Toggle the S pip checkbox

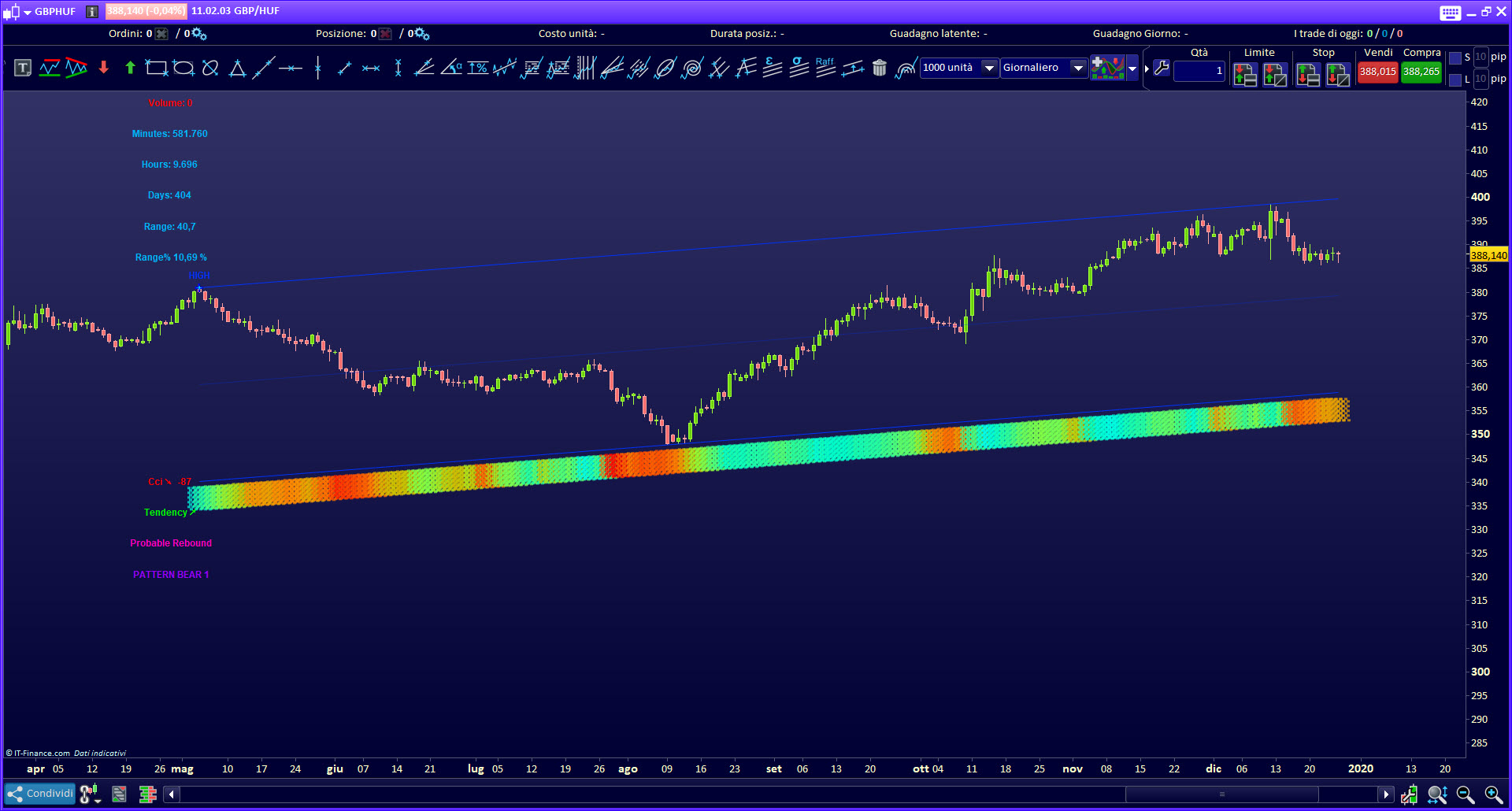point(1455,57)
